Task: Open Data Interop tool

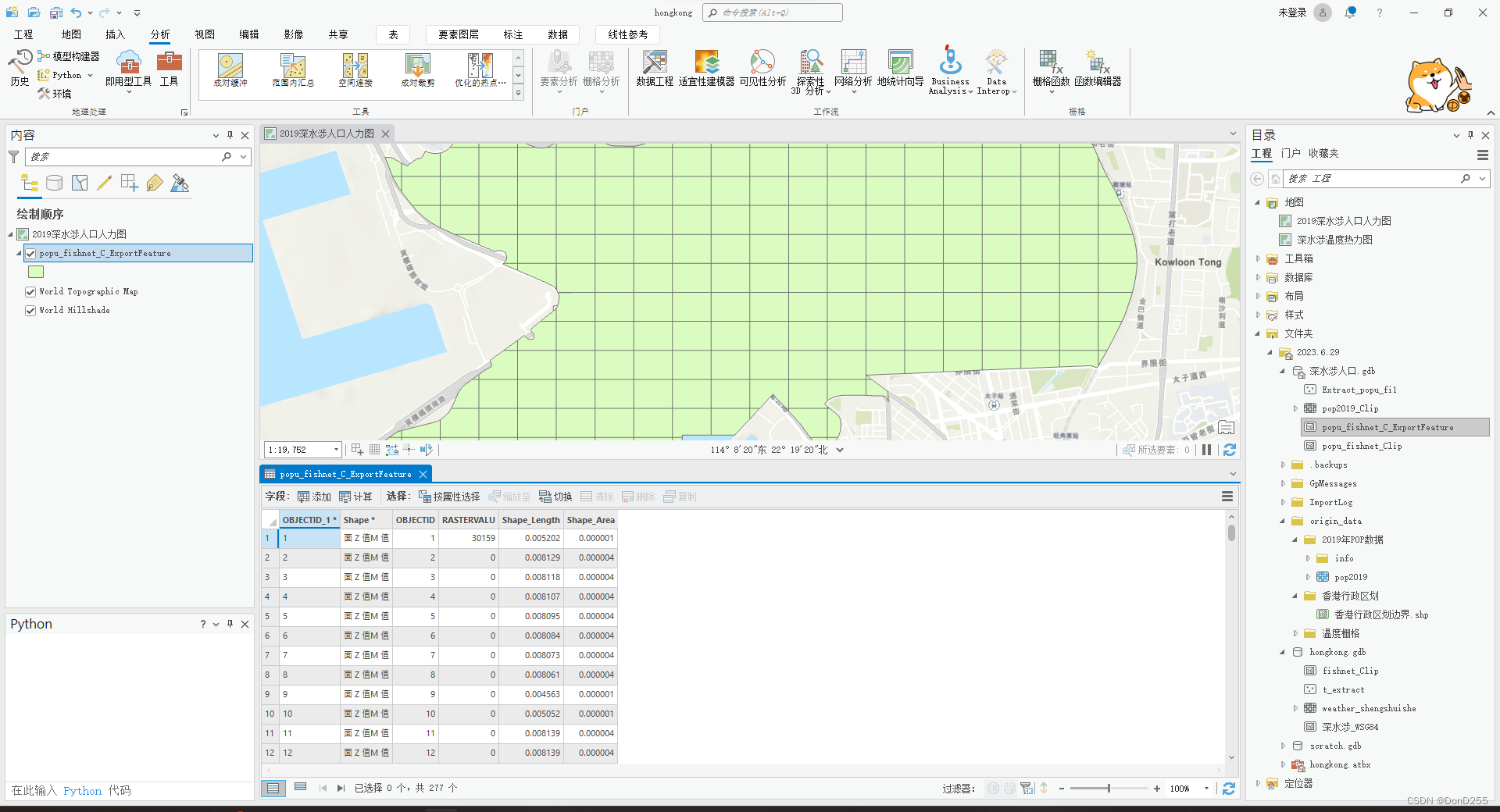Action: click(x=996, y=72)
